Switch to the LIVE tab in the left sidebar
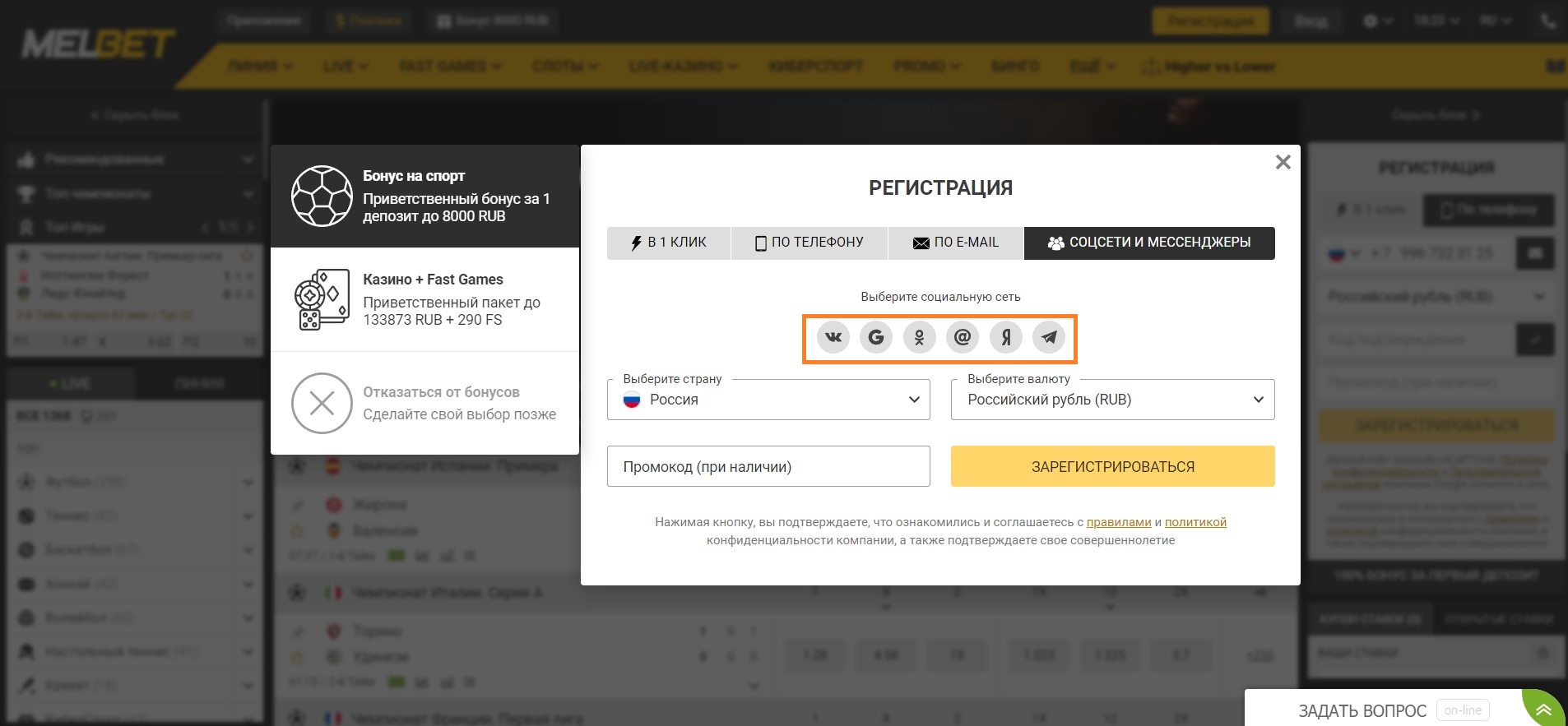This screenshot has width=1568, height=726. click(71, 384)
